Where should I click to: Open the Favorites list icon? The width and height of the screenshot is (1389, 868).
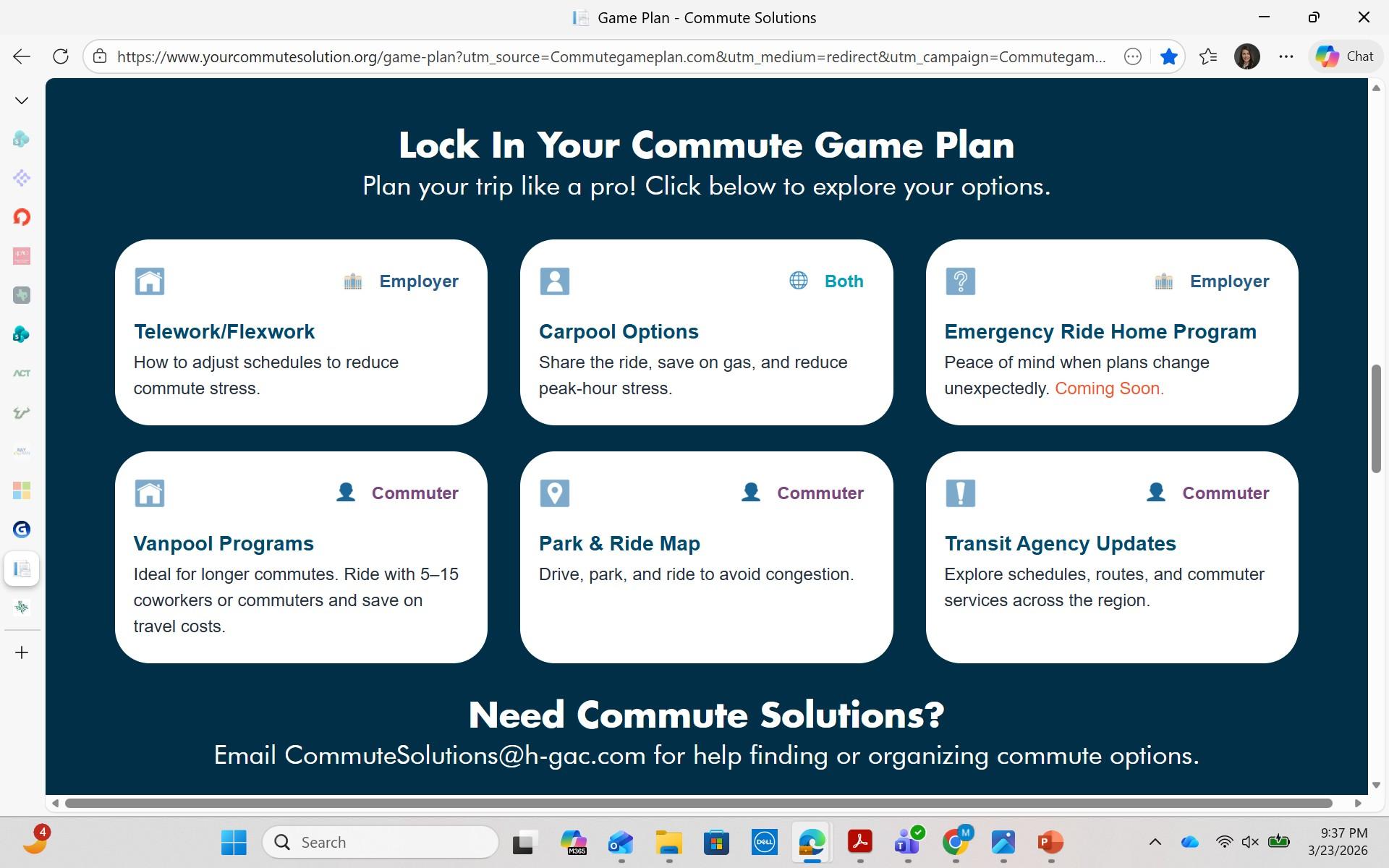click(x=1207, y=56)
